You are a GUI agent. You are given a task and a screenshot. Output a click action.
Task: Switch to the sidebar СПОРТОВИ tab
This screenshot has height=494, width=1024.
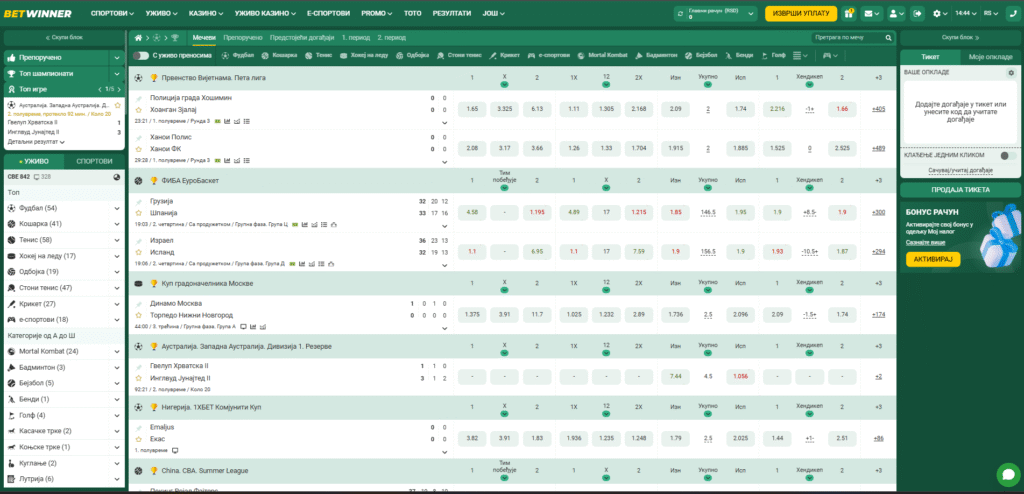coord(94,161)
